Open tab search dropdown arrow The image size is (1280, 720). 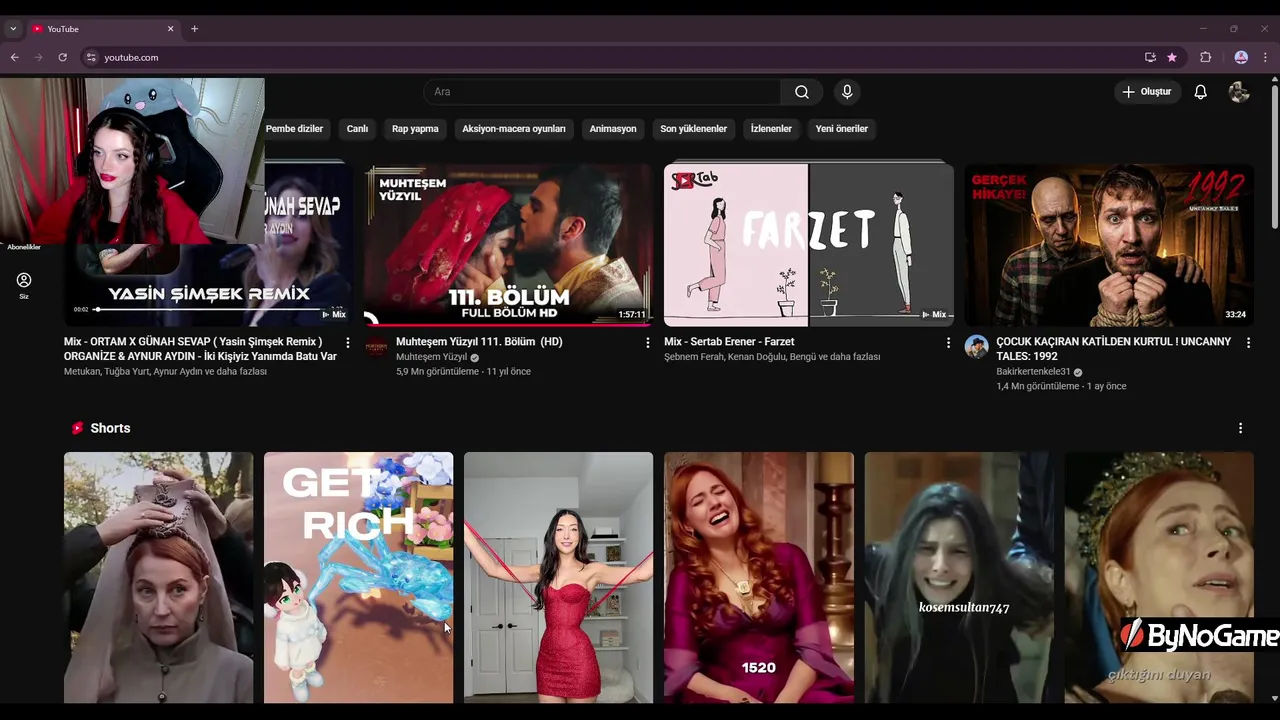pos(12,29)
